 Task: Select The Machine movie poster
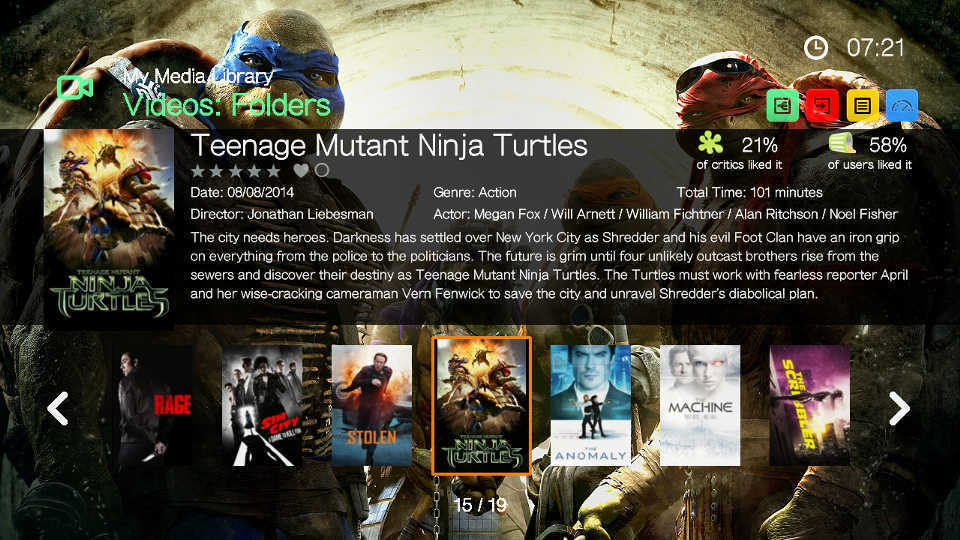pyautogui.click(x=700, y=405)
